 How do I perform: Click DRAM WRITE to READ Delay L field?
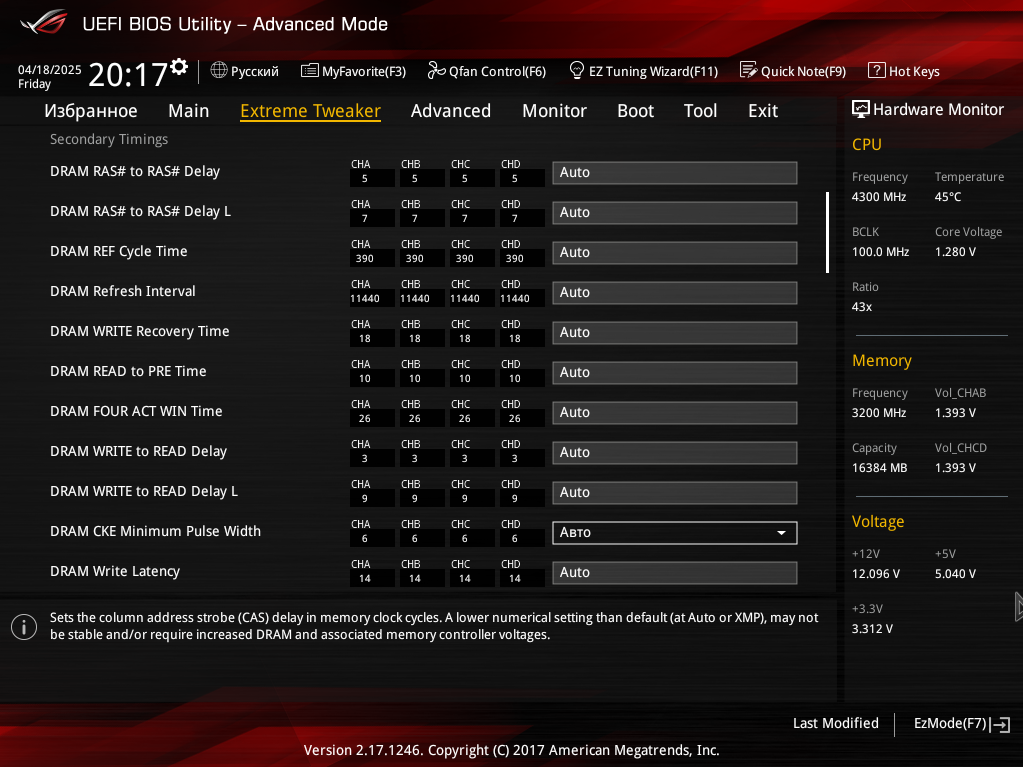(675, 492)
